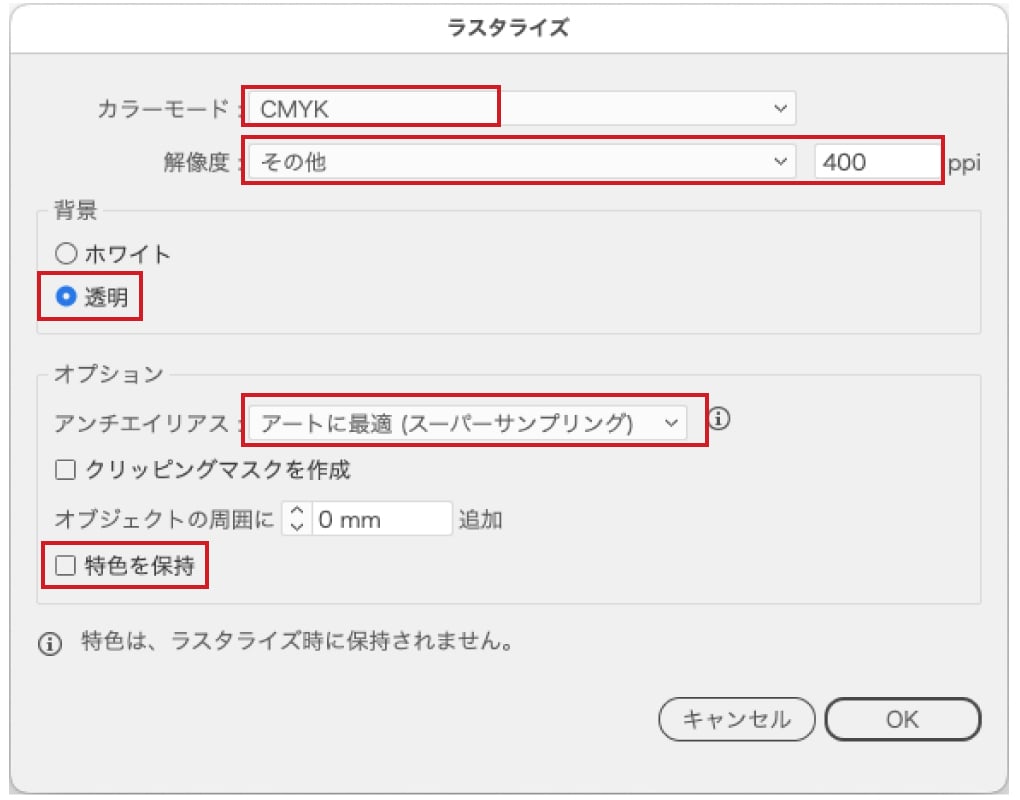Dismiss the dialog with キャンセル
The width and height of the screenshot is (1020, 800).
pos(736,719)
